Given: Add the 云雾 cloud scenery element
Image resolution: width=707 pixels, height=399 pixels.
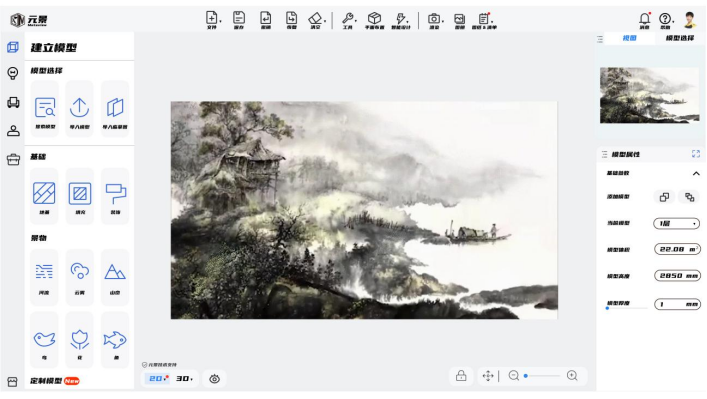Looking at the screenshot, I should (80, 271).
